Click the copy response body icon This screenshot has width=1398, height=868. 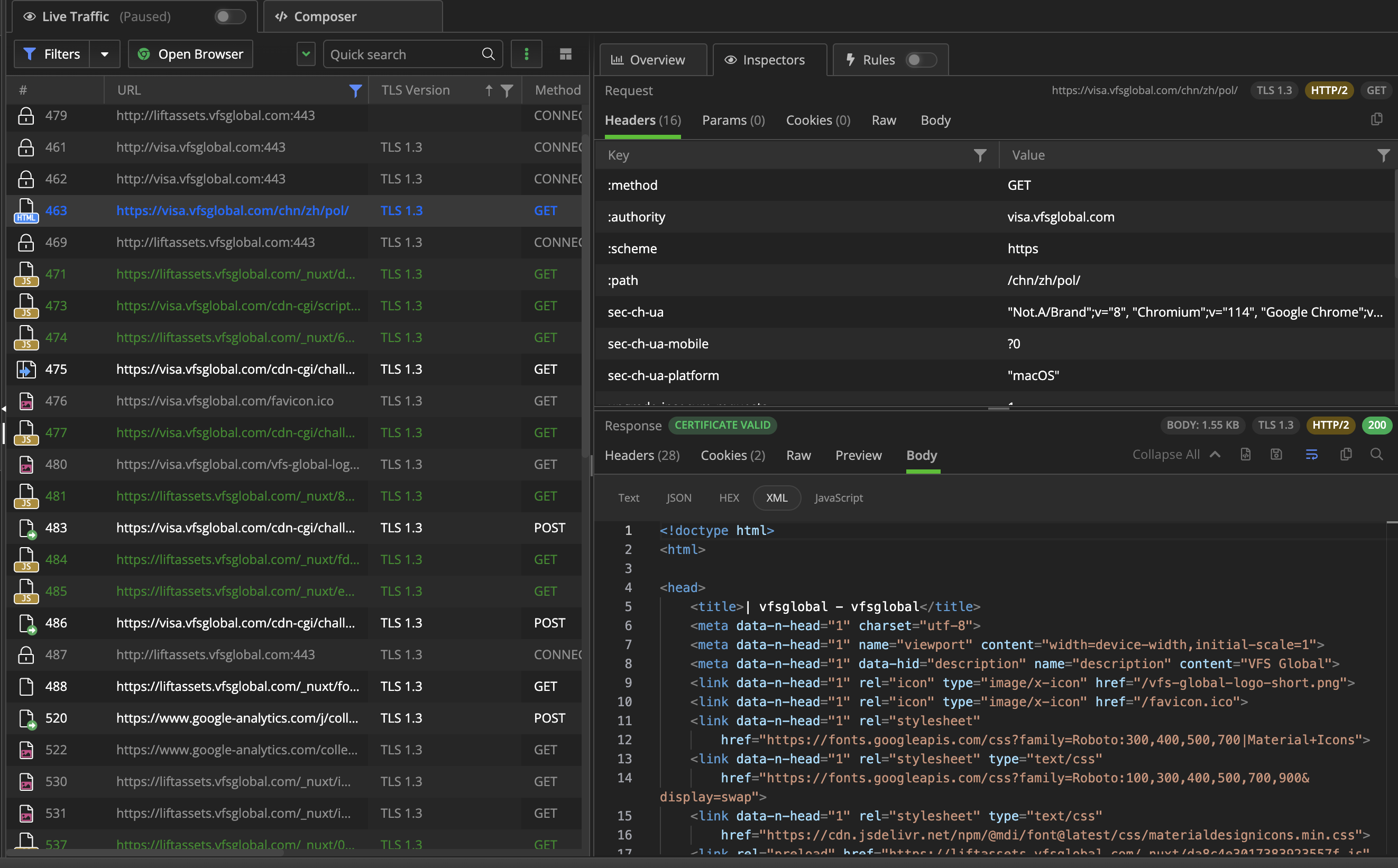[1345, 455]
